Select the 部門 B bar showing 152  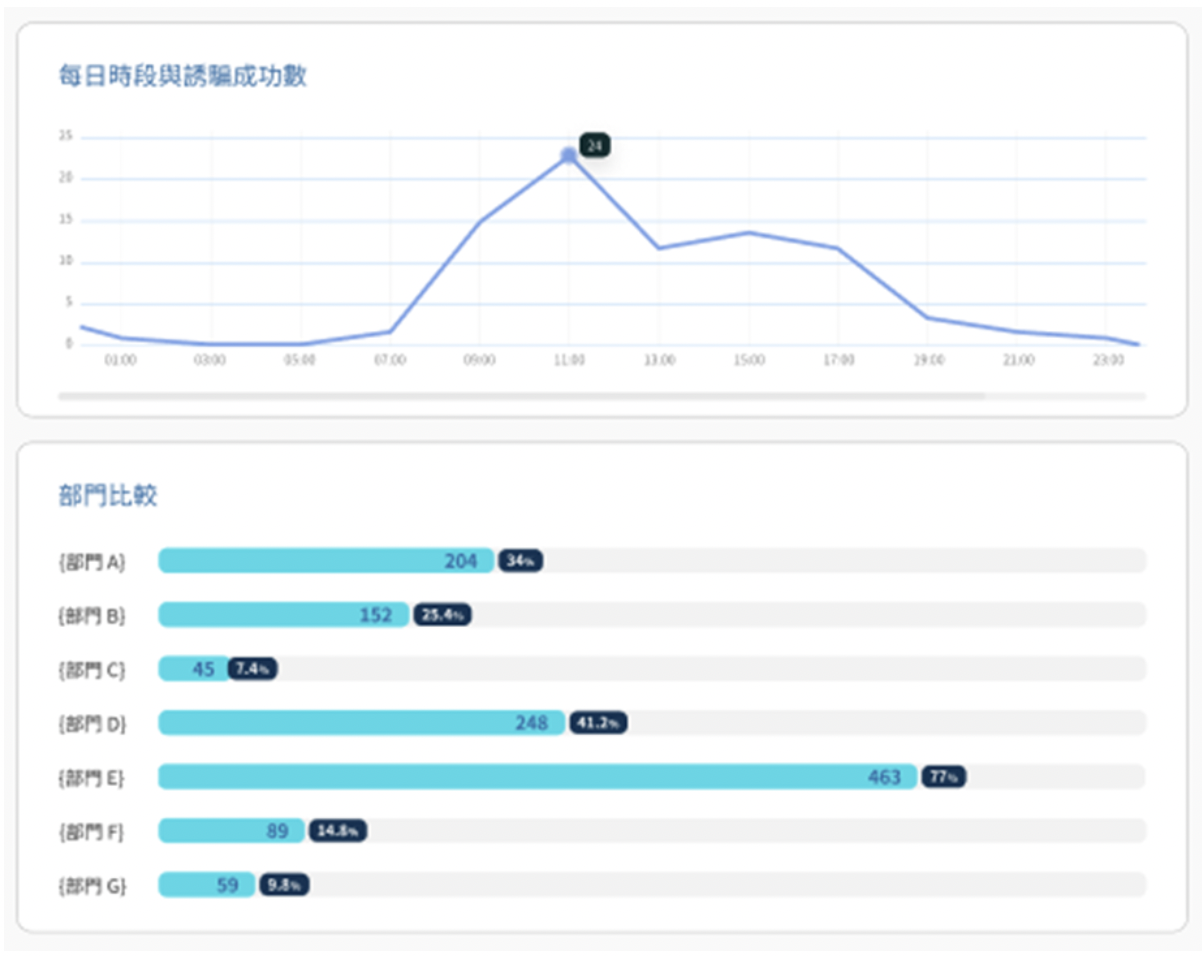[x=284, y=615]
